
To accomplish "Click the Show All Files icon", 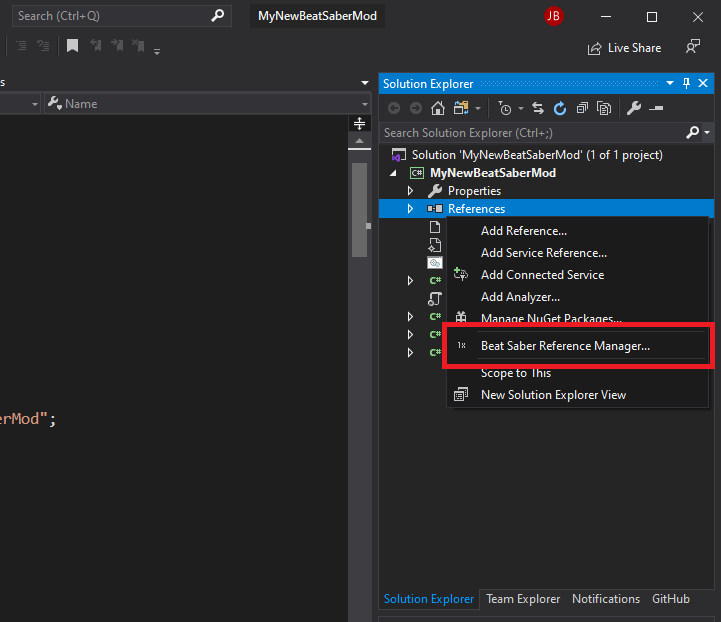I will click(x=604, y=108).
